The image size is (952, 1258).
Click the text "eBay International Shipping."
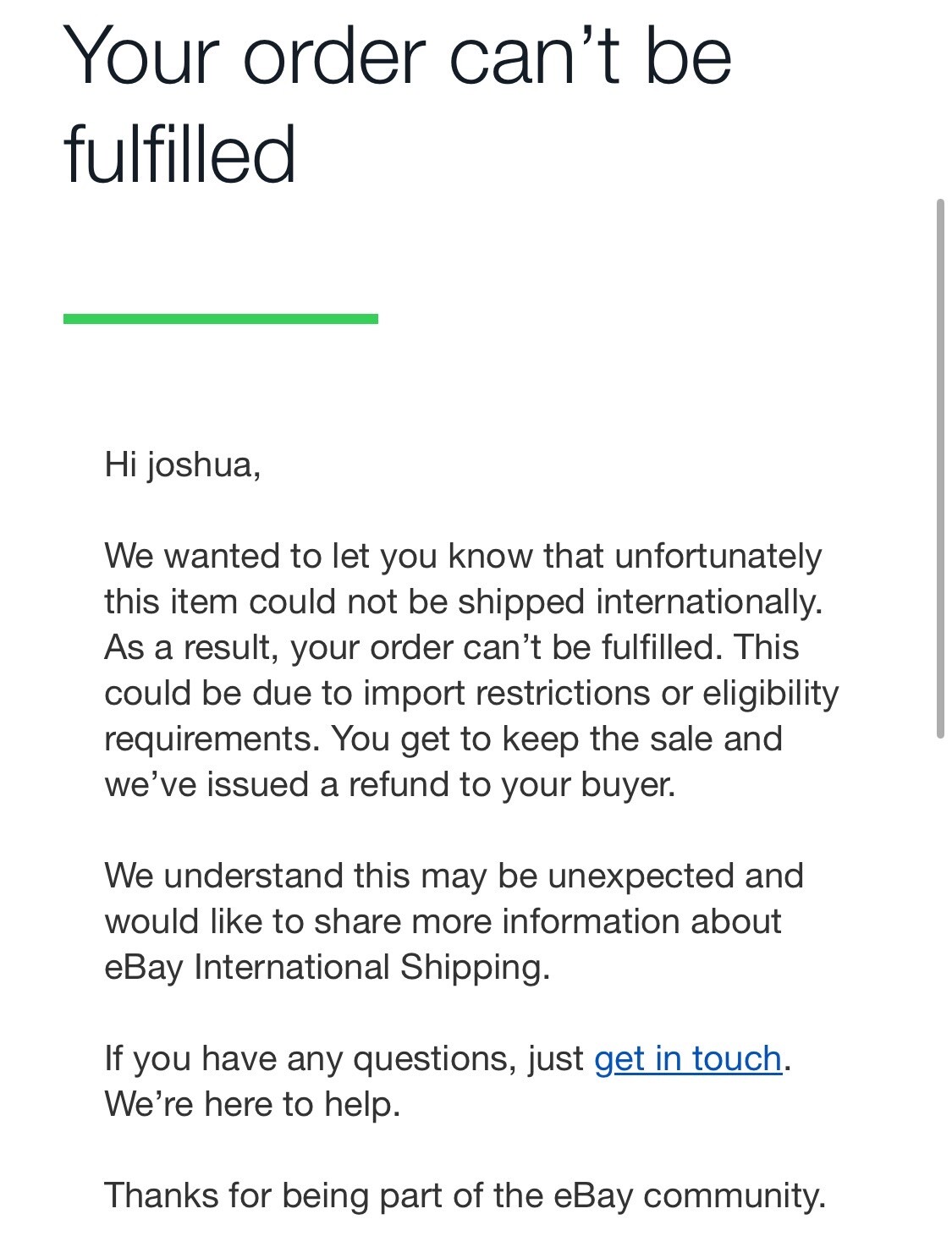coord(327,968)
